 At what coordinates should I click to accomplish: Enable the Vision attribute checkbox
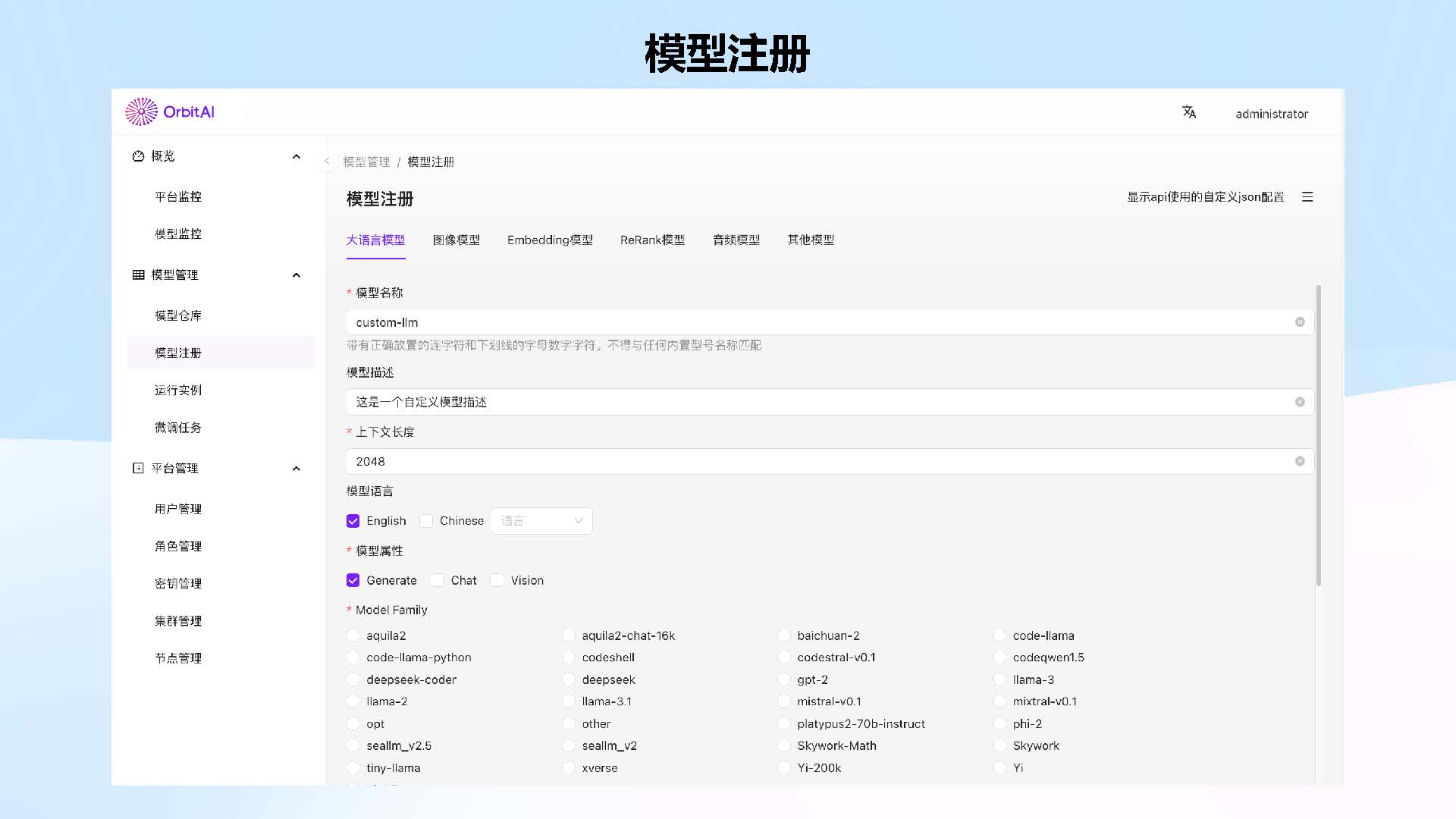(x=497, y=581)
